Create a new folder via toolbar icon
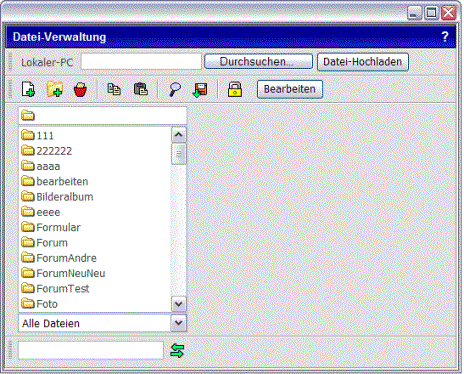 point(55,89)
